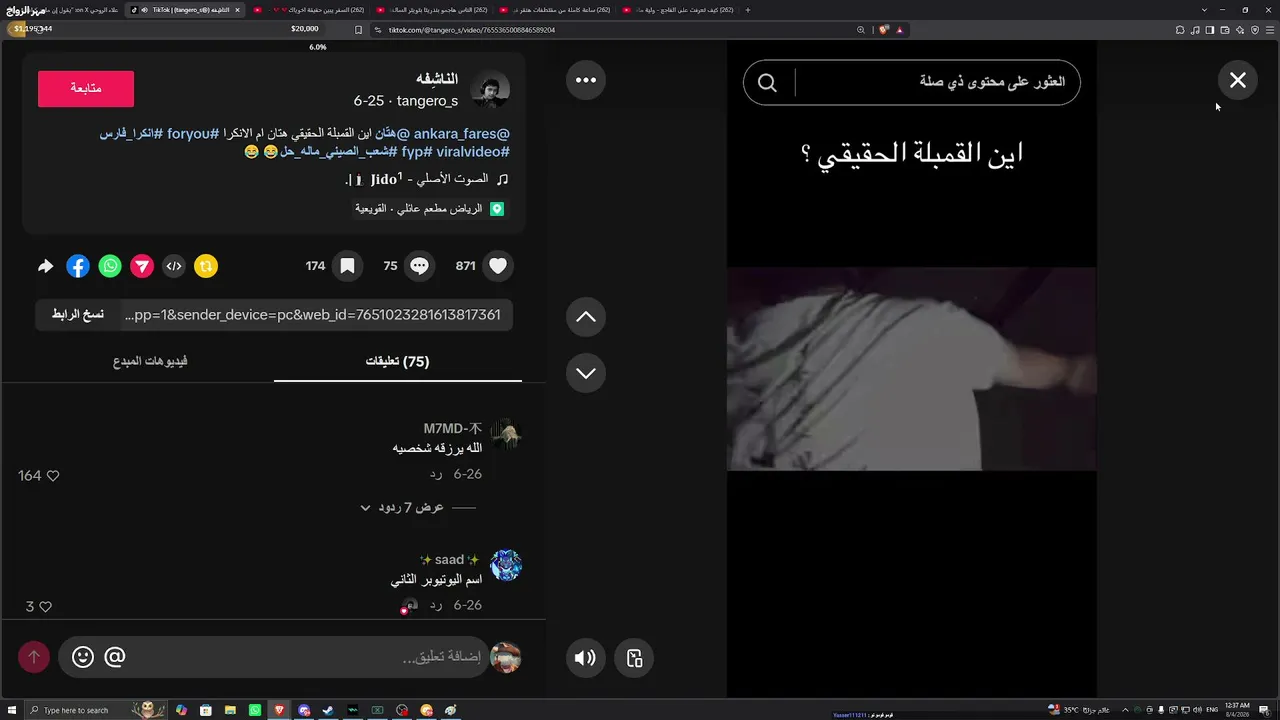Screen dimensions: 1280x720
Task: Toggle the auto-scroll icon beside volume
Action: (634, 657)
